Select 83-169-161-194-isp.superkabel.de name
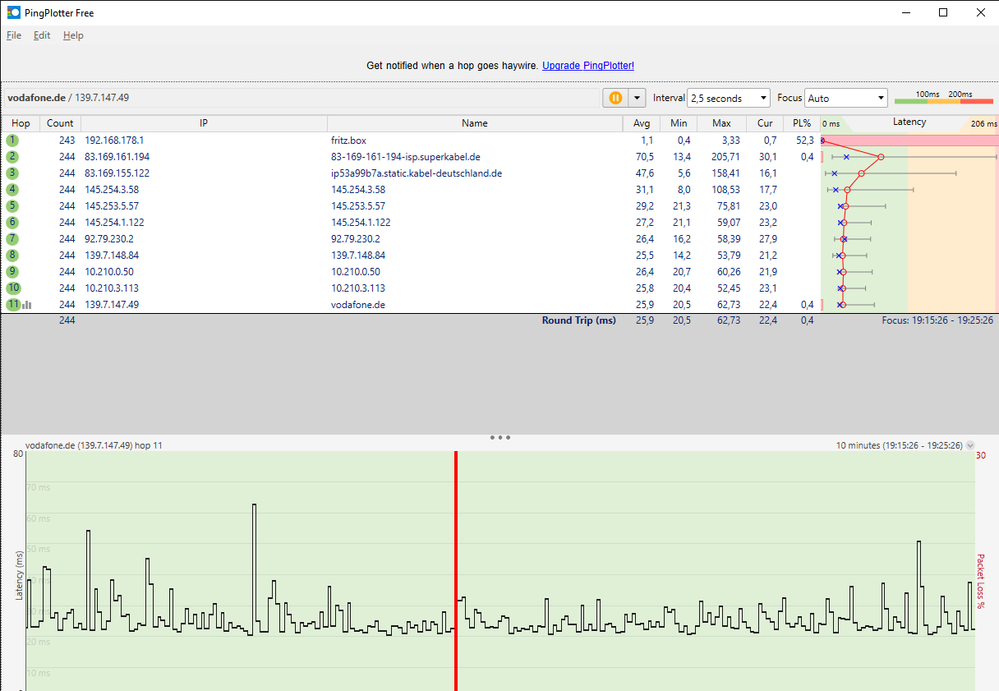Screen dimensions: 999x691 tap(405, 157)
